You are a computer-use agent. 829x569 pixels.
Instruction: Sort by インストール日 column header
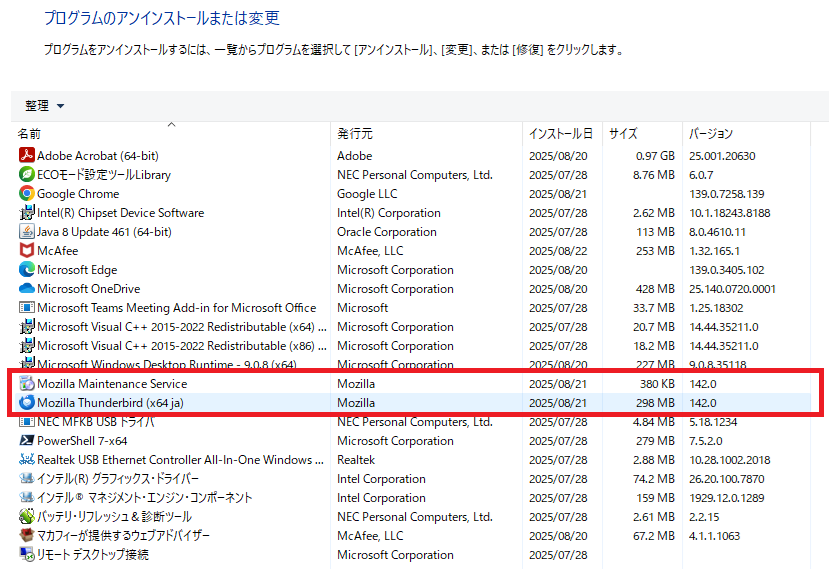pos(560,134)
